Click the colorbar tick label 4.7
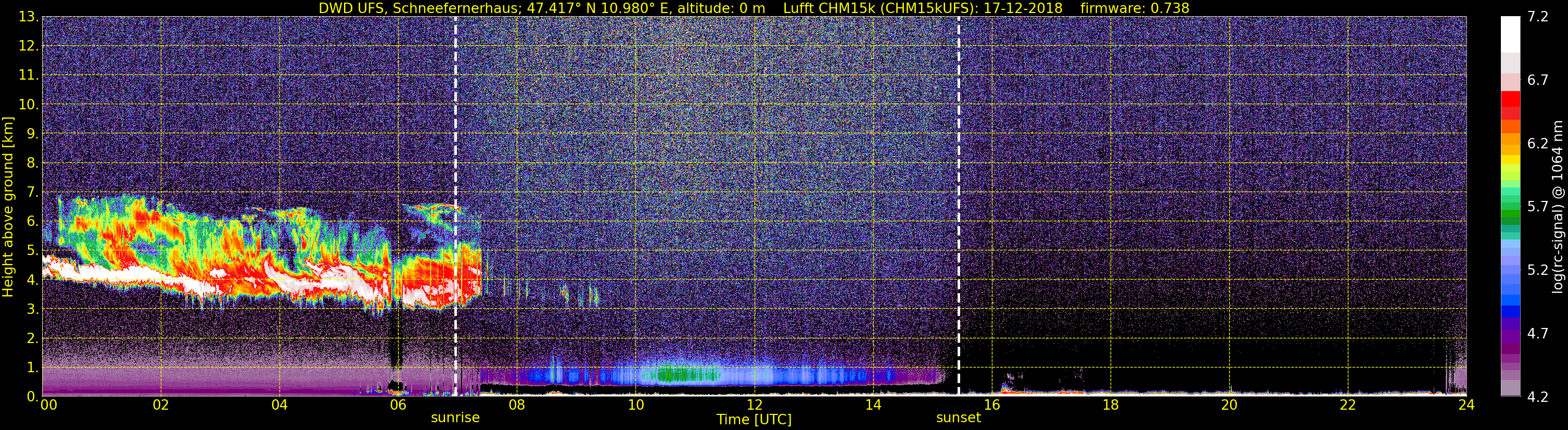Viewport: 1568px width, 430px height. pyautogui.click(x=1538, y=334)
